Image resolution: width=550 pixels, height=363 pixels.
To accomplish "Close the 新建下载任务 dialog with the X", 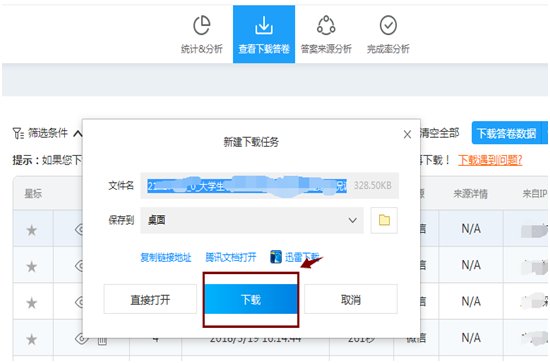I will pyautogui.click(x=407, y=134).
